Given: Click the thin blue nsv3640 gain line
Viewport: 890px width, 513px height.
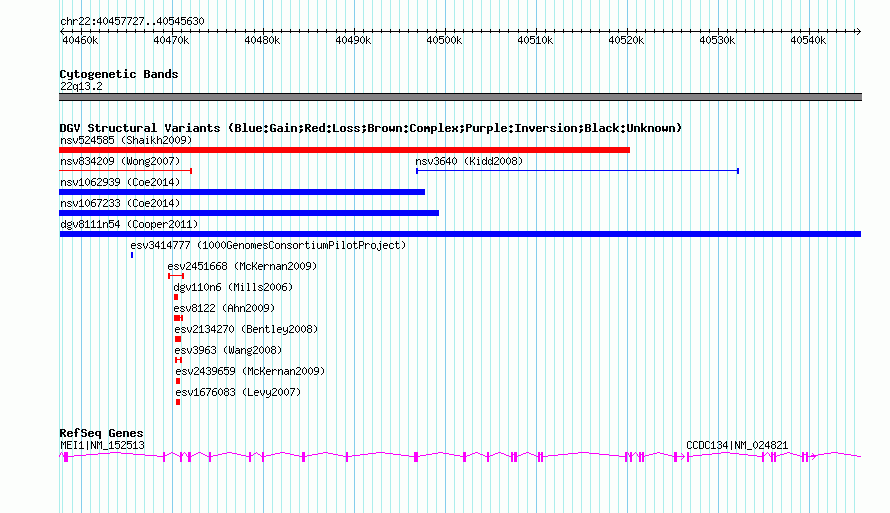Looking at the screenshot, I should [x=577, y=171].
